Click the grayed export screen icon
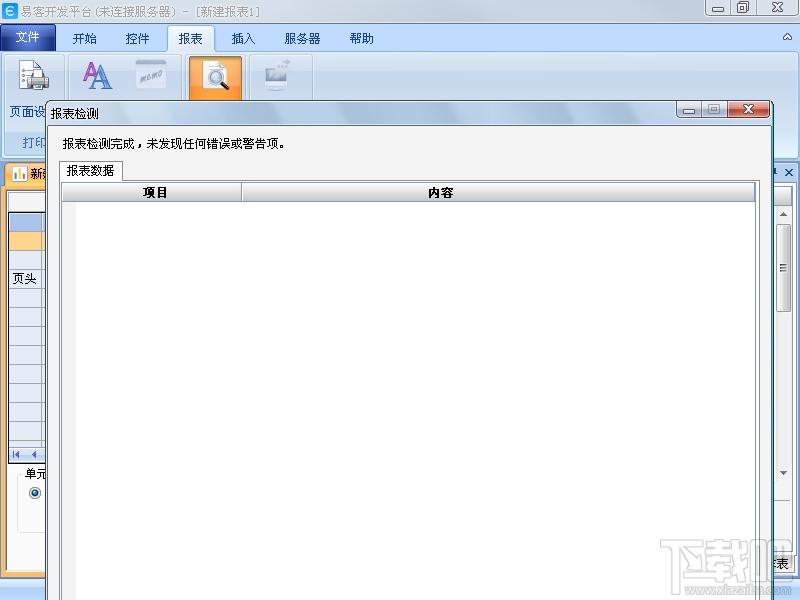Image resolution: width=800 pixels, height=600 pixels. (x=277, y=75)
